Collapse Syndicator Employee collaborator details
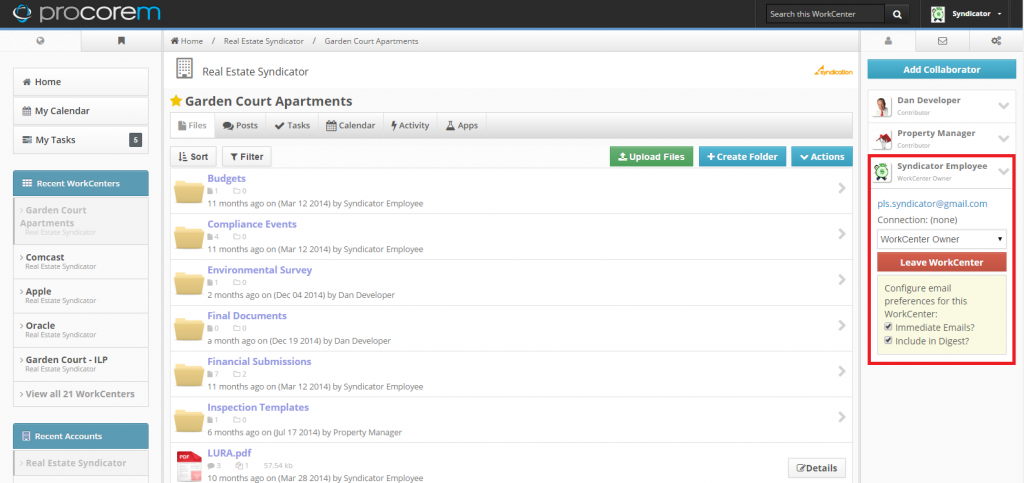 click(x=1004, y=171)
